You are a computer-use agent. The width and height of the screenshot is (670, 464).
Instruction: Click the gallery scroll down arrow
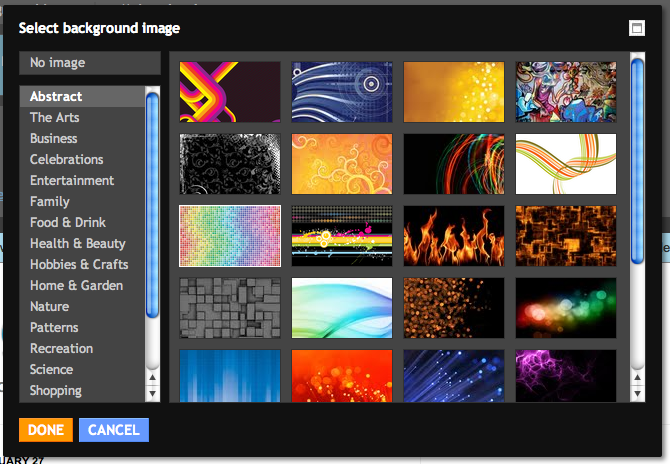click(x=637, y=393)
